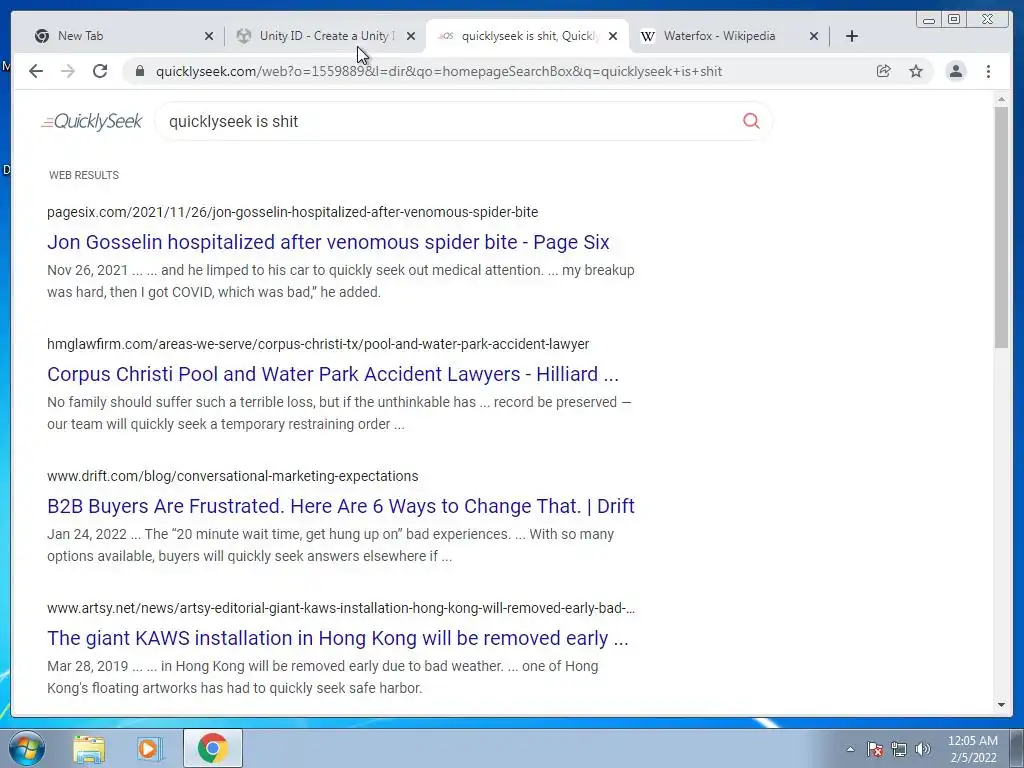Click the scrollbar down arrow

pyautogui.click(x=1001, y=705)
